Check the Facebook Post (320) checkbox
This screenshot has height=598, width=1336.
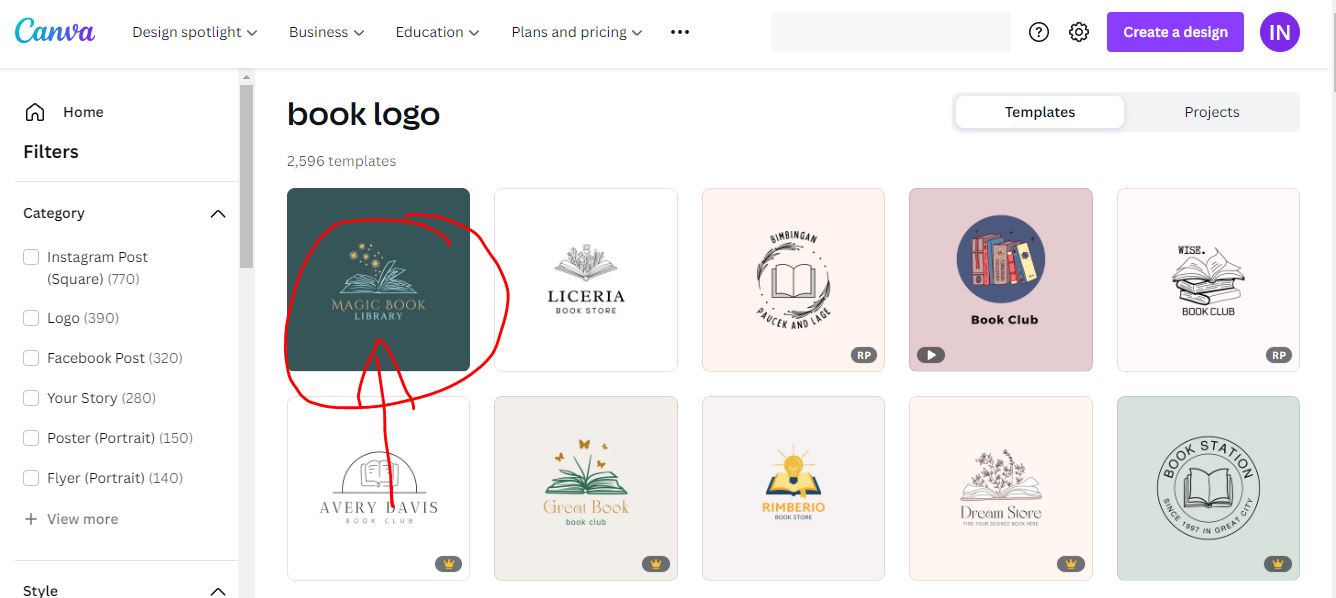pos(31,357)
